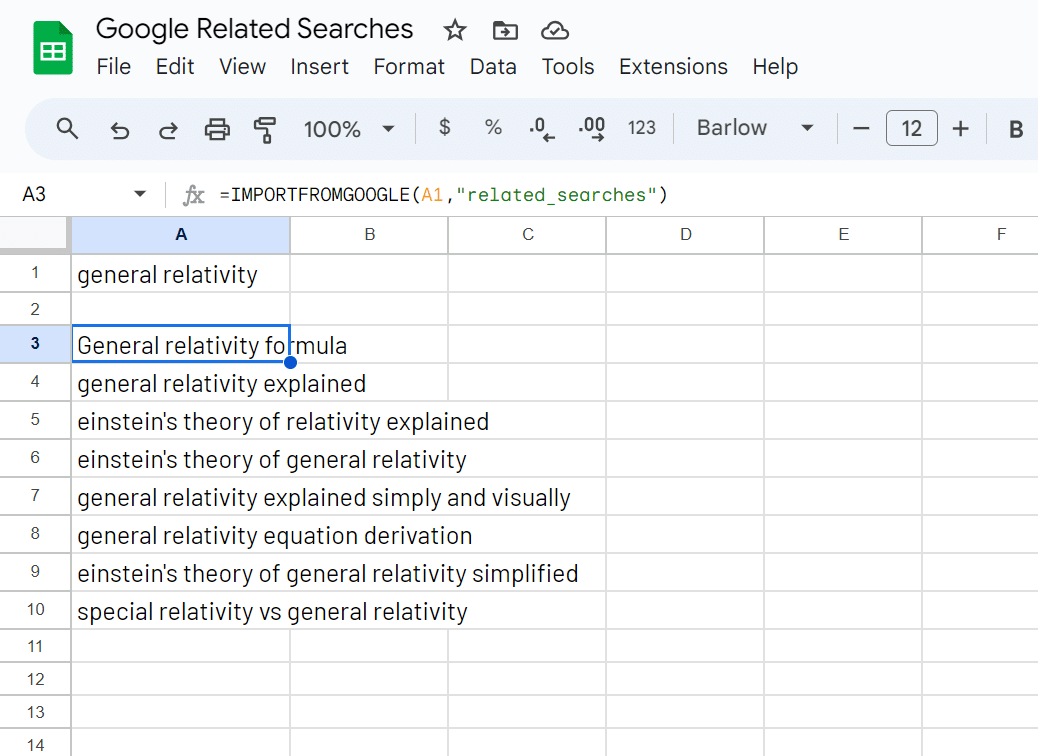The image size is (1038, 756).
Task: Decrease font size with minus button
Action: (x=862, y=128)
